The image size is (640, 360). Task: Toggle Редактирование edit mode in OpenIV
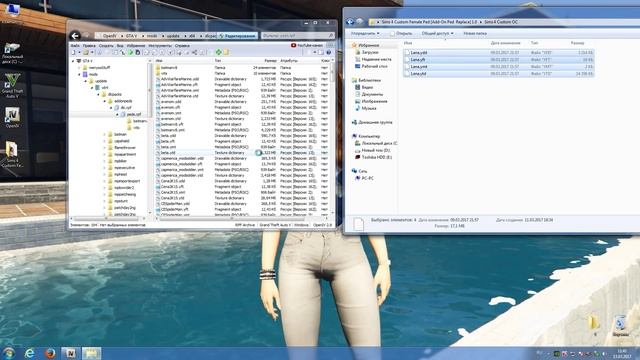coord(237,36)
